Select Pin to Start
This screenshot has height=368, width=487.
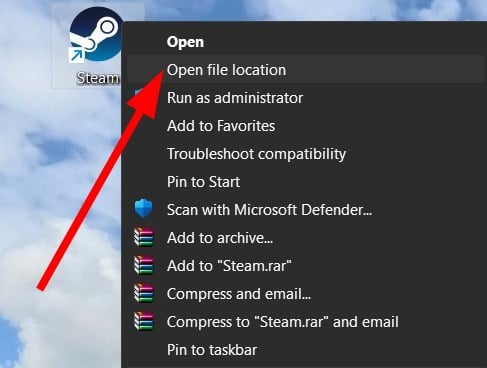(305, 182)
